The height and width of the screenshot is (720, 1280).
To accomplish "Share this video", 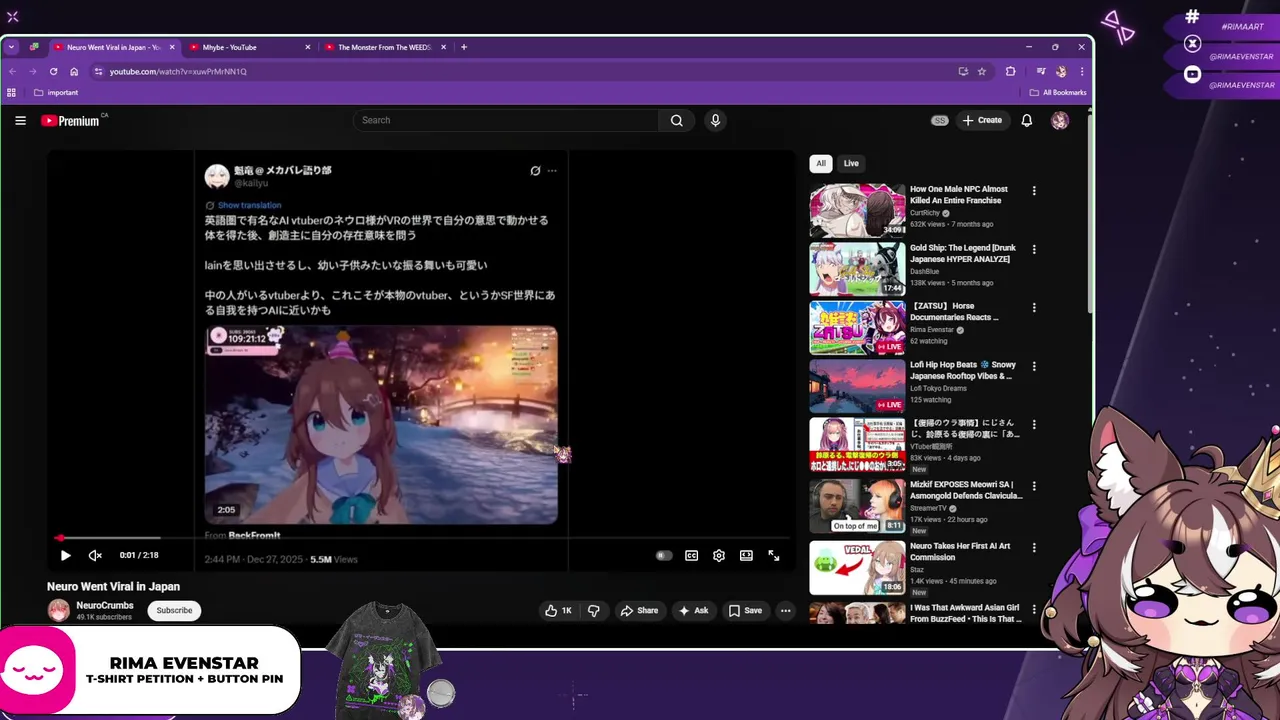I will tap(639, 610).
